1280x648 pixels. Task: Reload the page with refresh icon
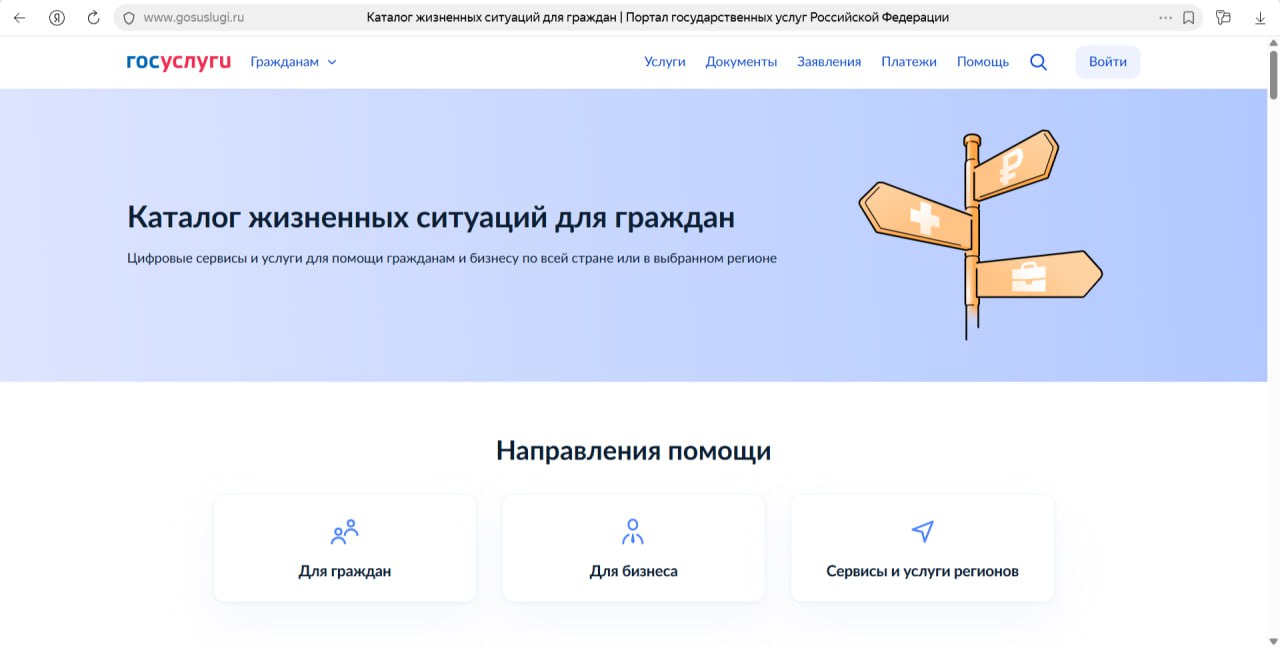tap(94, 18)
